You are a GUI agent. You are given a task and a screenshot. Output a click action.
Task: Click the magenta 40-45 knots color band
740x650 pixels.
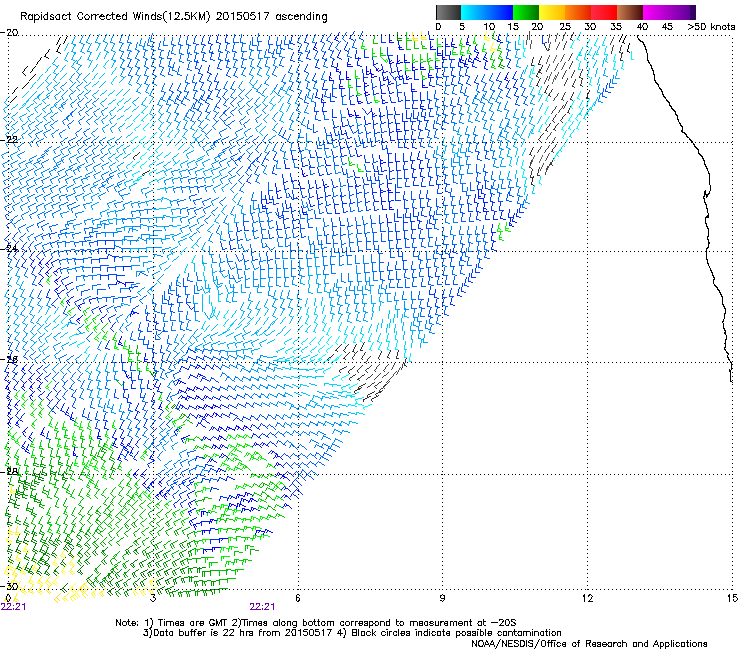pos(656,12)
